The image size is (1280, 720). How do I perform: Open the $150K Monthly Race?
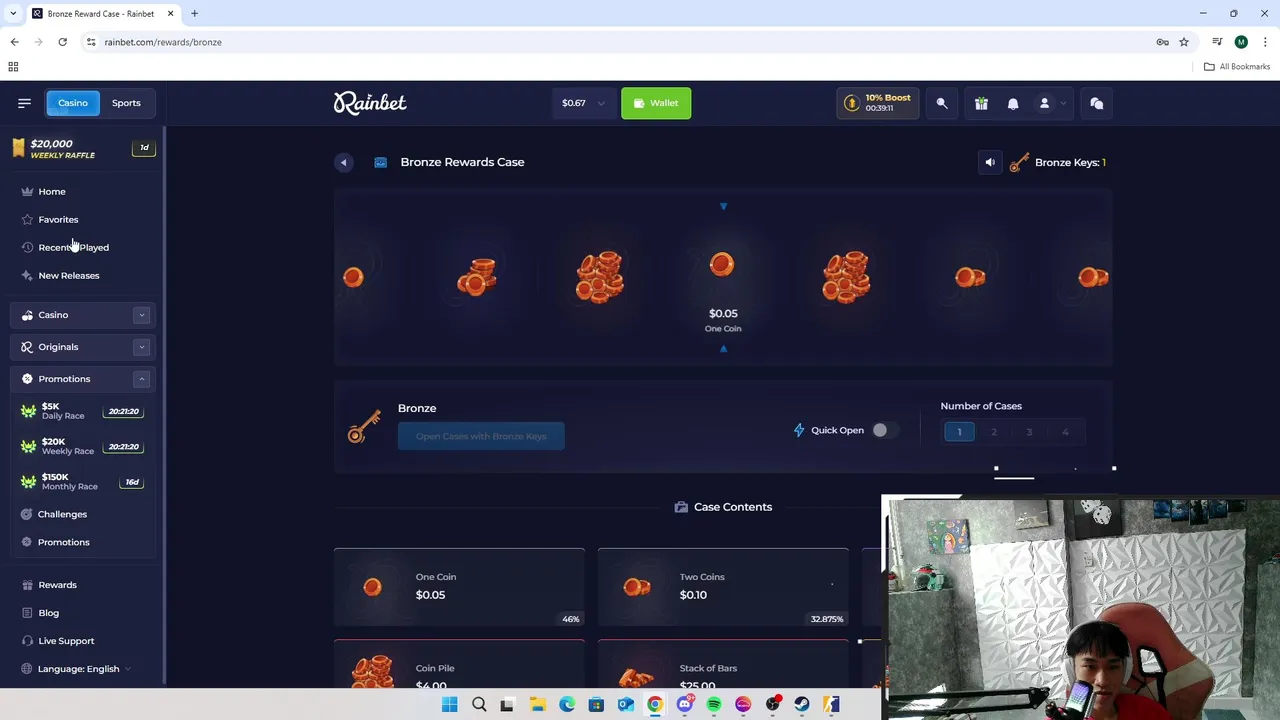(x=82, y=482)
